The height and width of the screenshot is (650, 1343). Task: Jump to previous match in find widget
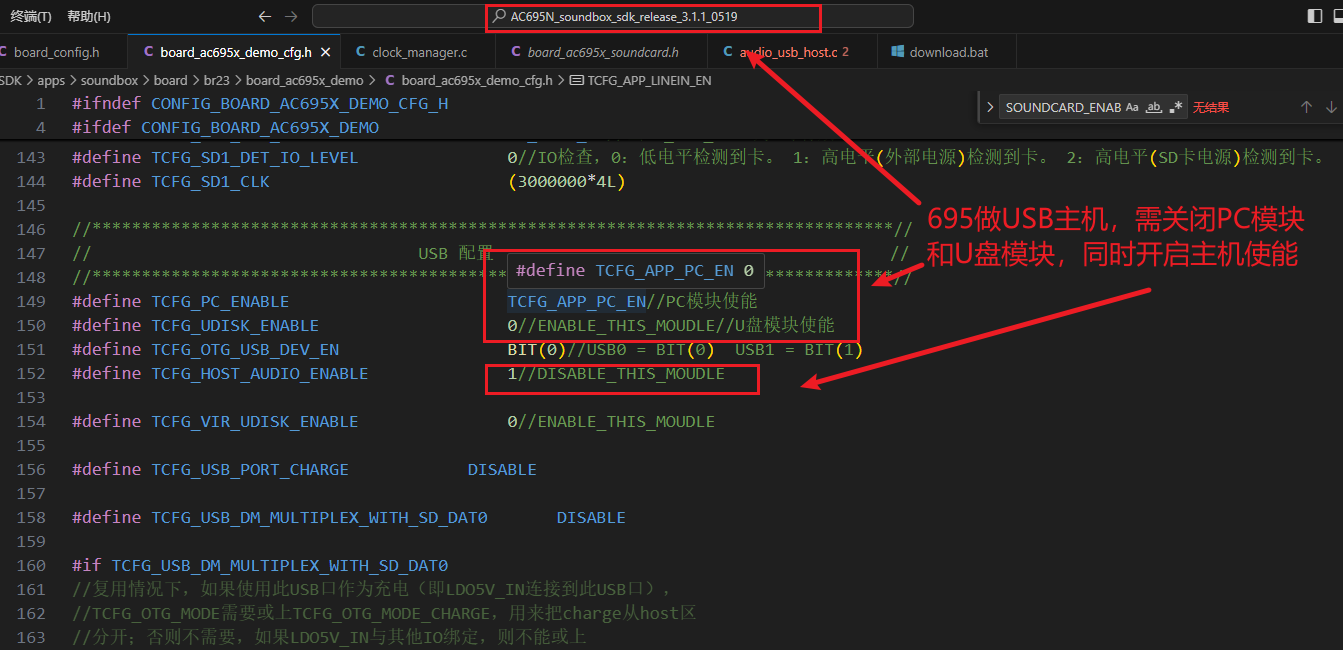1306,107
